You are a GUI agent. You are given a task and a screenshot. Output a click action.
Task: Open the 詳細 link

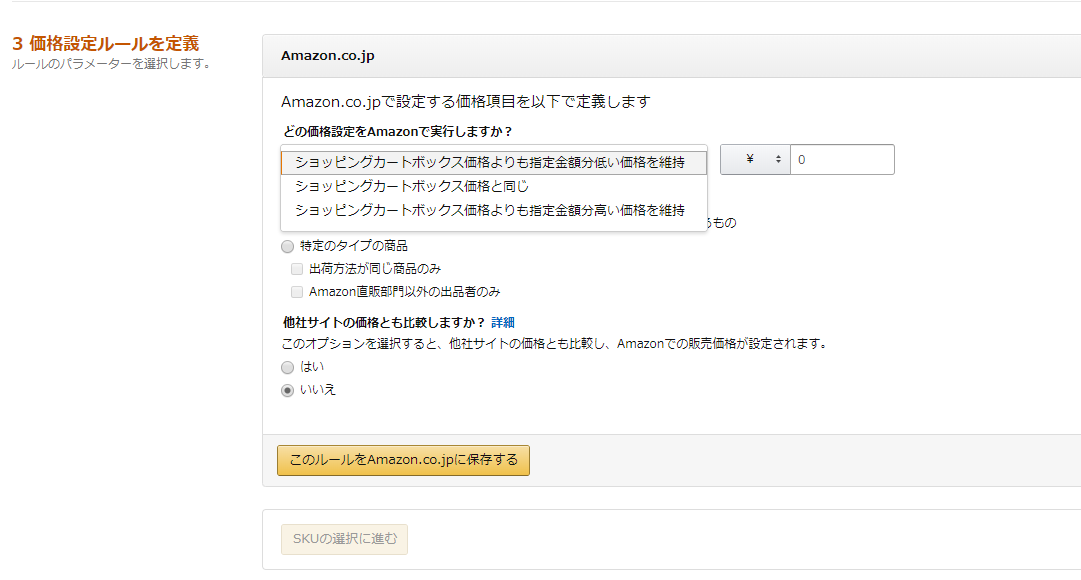503,322
